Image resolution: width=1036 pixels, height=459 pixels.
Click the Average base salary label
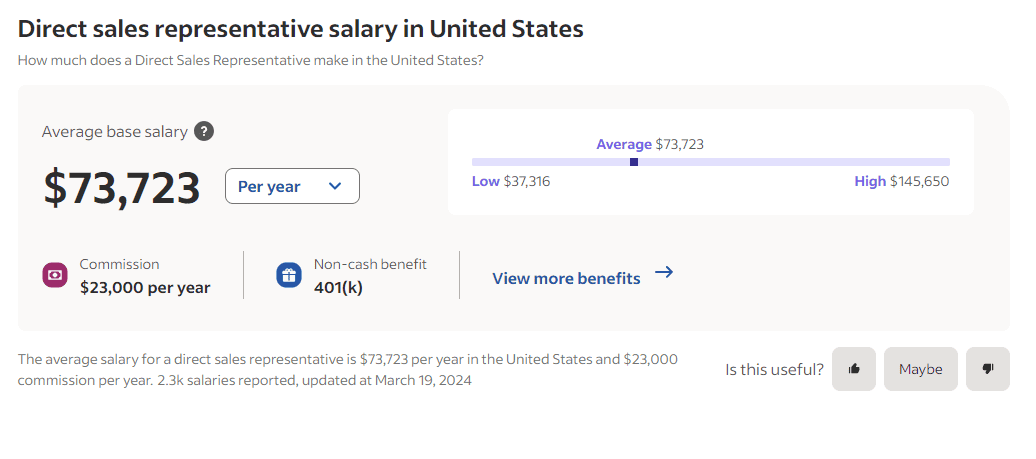114,131
